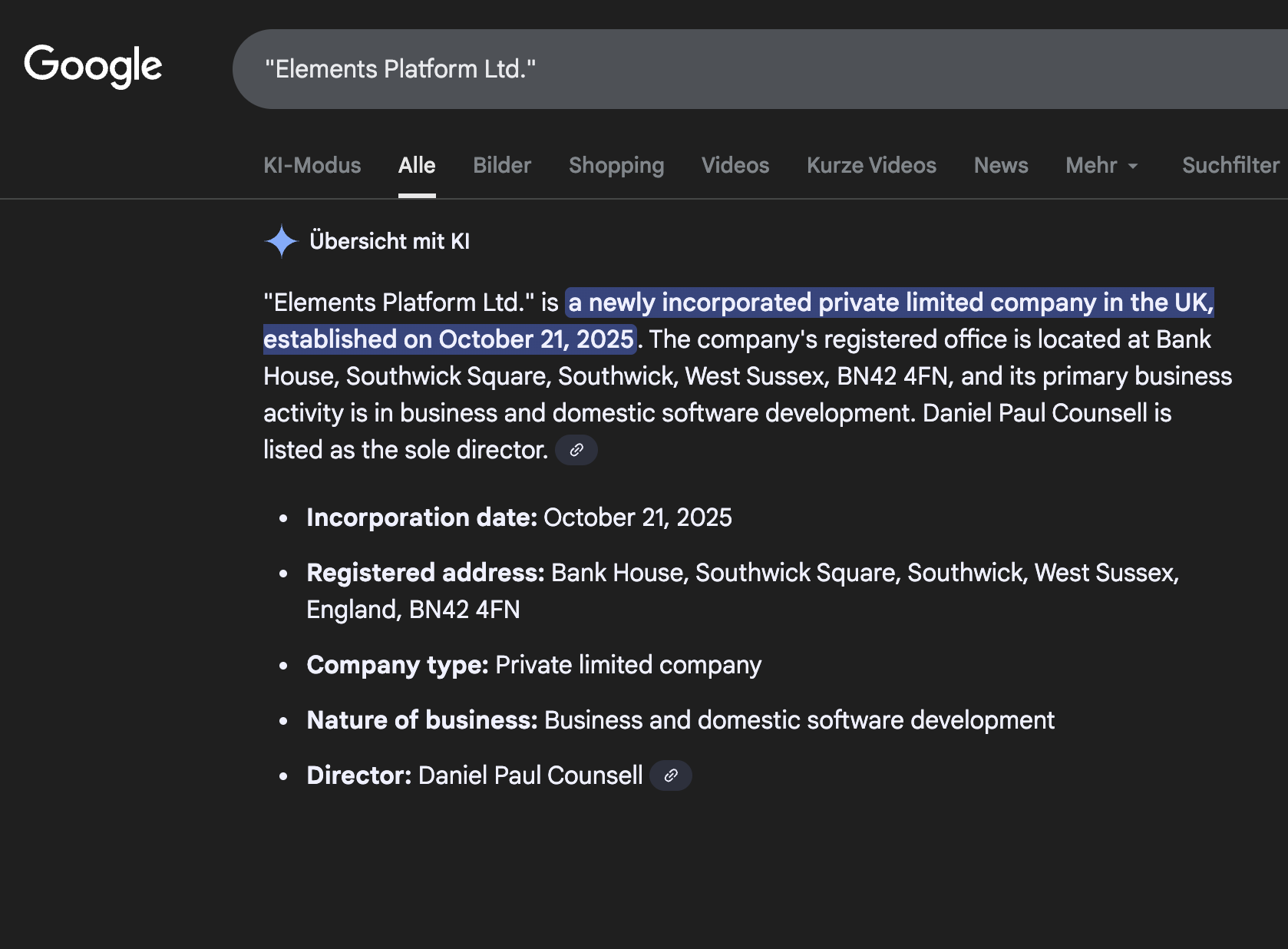Switch to the Videos tab
The width and height of the screenshot is (1288, 949).
click(x=735, y=166)
